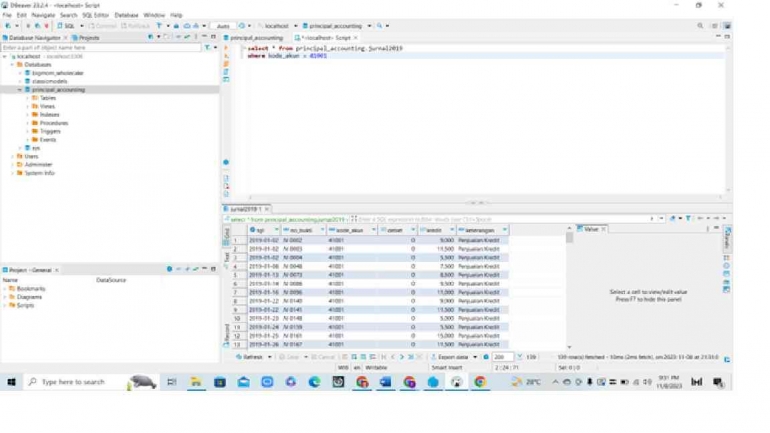Click the navigator filter funnel icon
Image resolution: width=770 pixels, height=433 pixels.
click(207, 48)
